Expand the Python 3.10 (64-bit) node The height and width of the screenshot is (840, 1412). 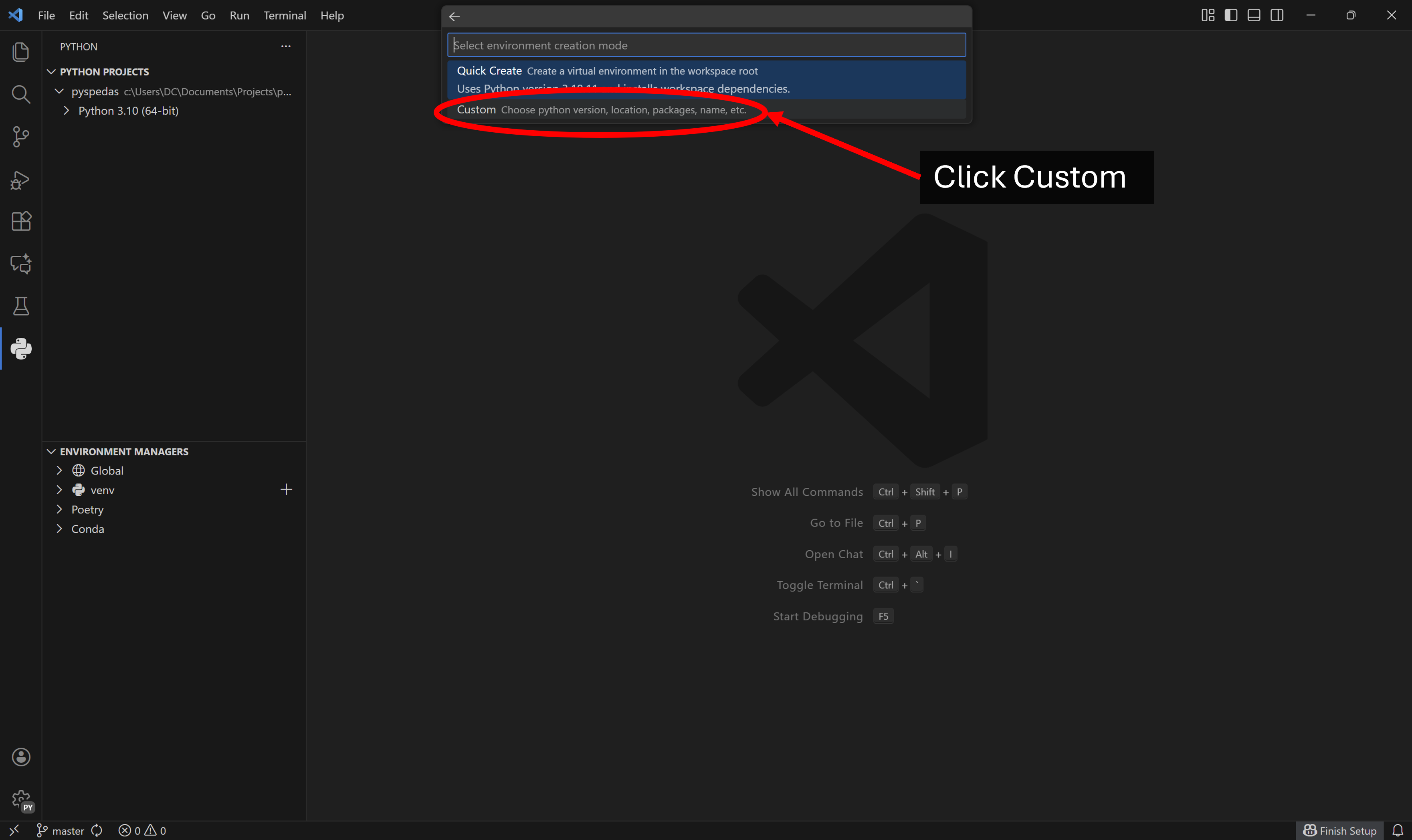pyautogui.click(x=66, y=110)
